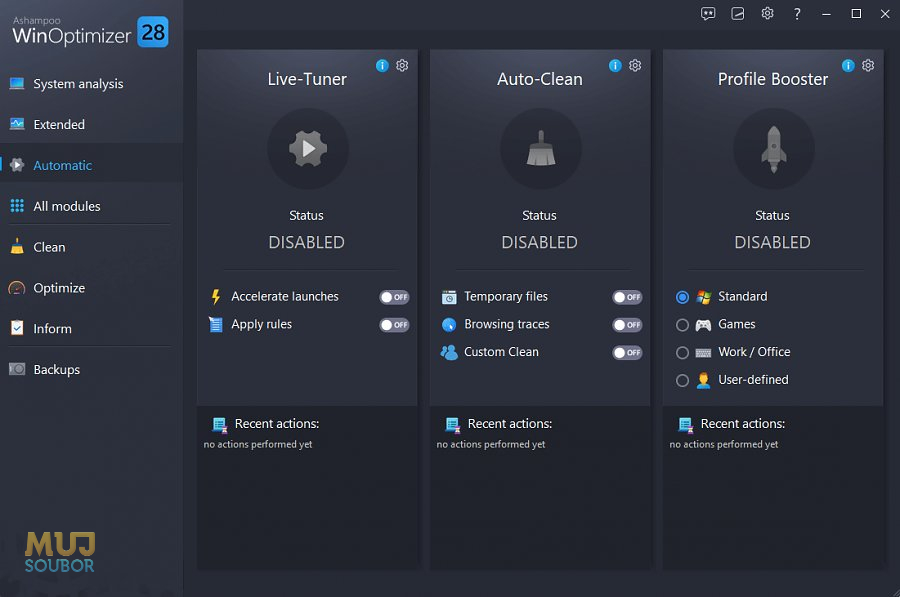900x597 pixels.
Task: Toggle the Browsing traces switch
Action: 627,324
